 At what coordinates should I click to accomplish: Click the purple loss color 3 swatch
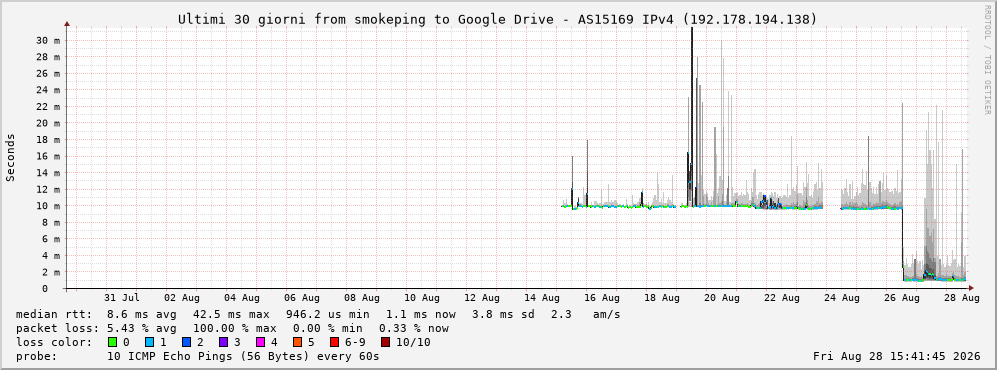click(223, 342)
